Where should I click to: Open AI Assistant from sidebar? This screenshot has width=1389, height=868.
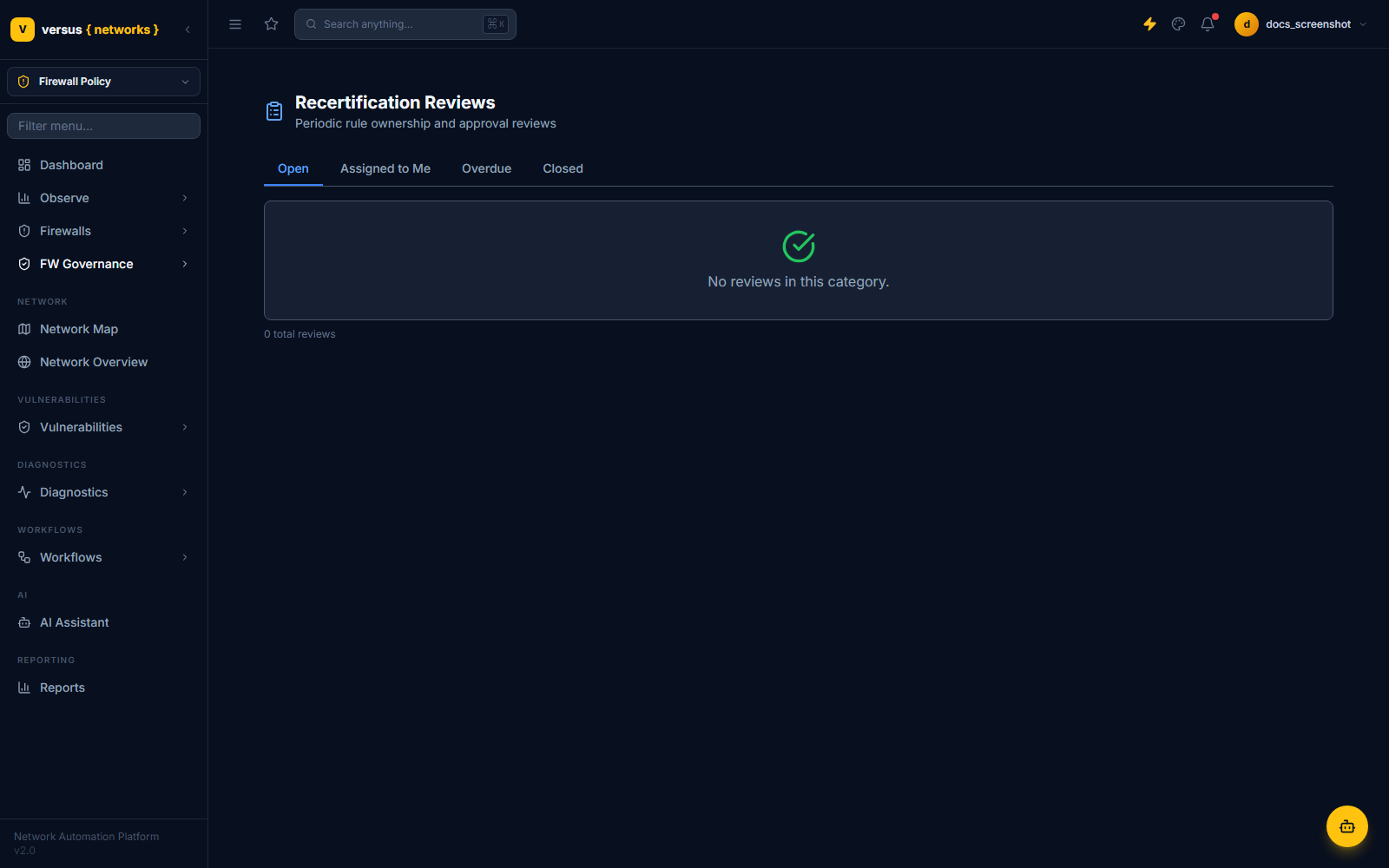point(103,622)
